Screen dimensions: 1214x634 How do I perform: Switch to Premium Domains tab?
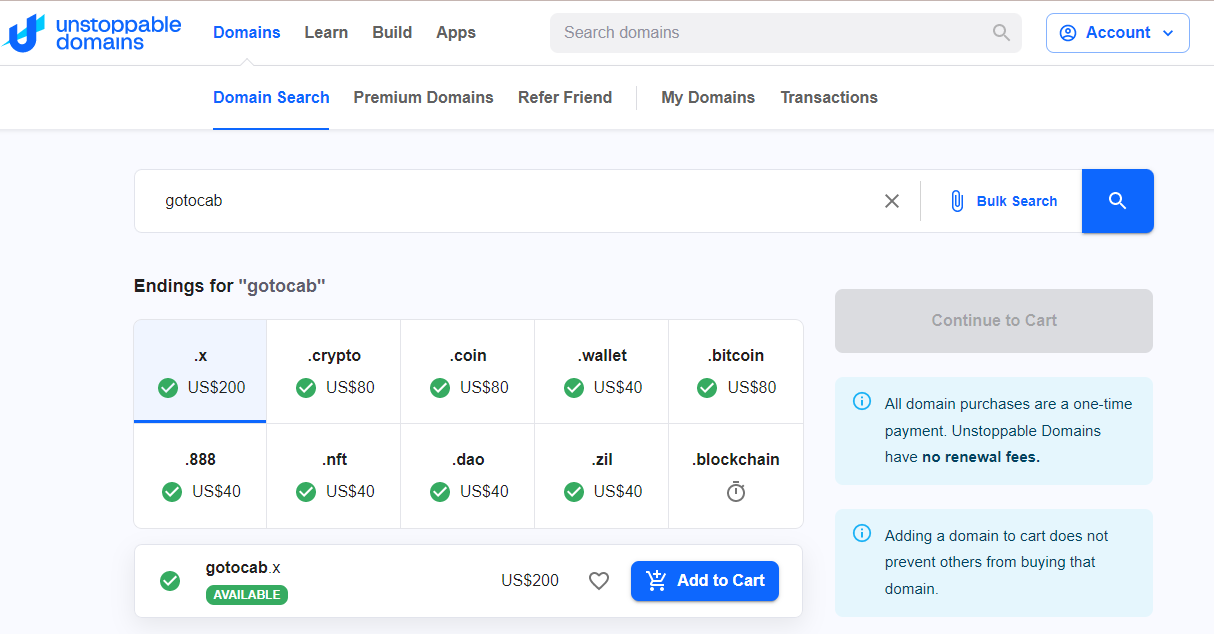(423, 97)
